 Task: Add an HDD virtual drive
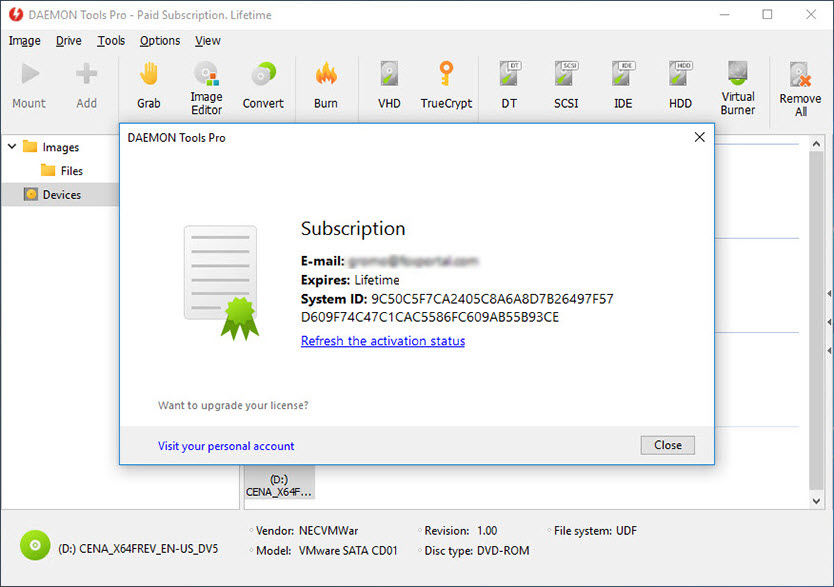coord(680,85)
